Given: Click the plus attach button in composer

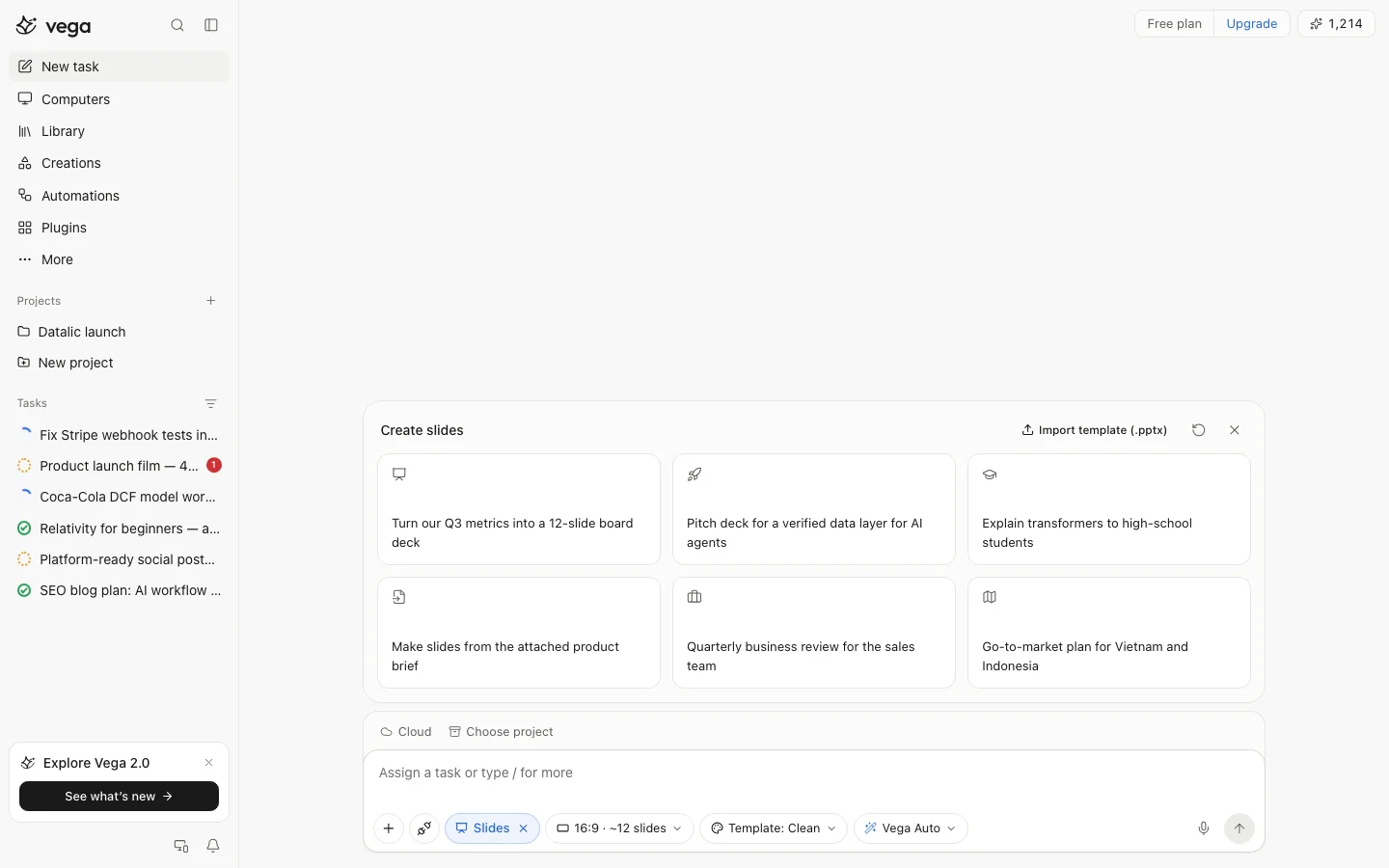Looking at the screenshot, I should 389,828.
